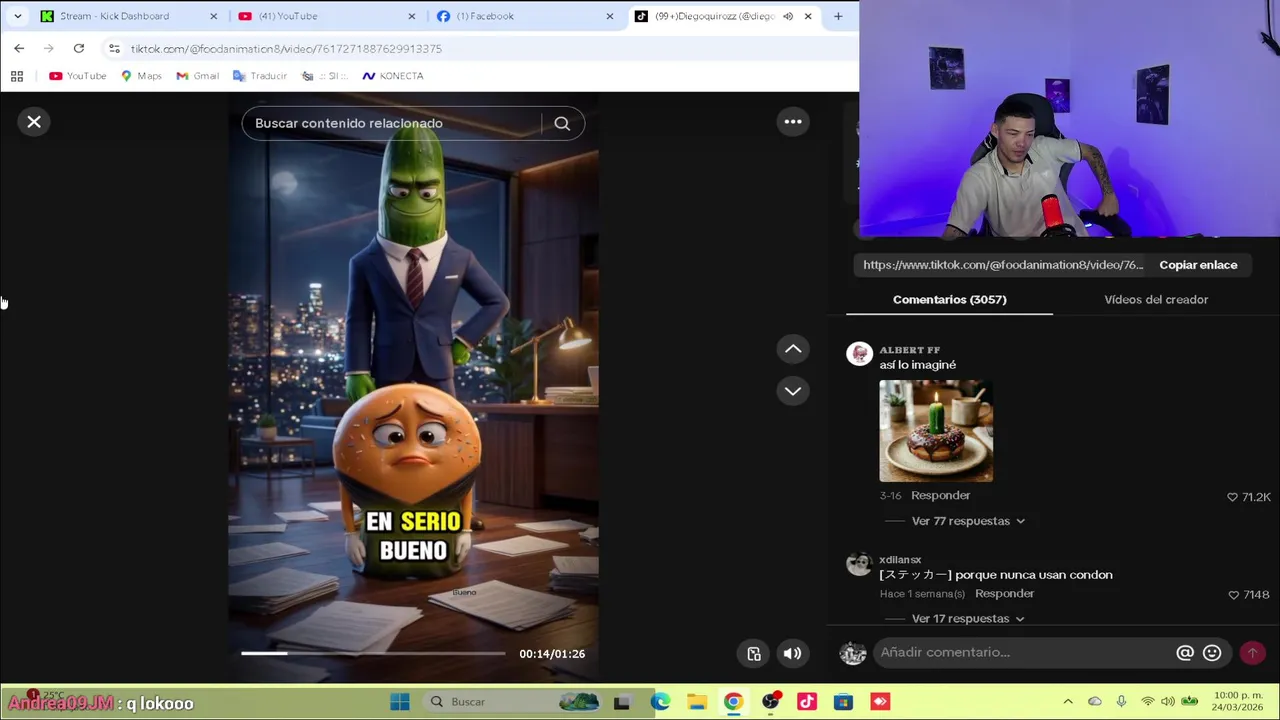Switch to 'Comentarios (3057)' tab
Viewport: 1280px width, 720px height.
point(949,300)
